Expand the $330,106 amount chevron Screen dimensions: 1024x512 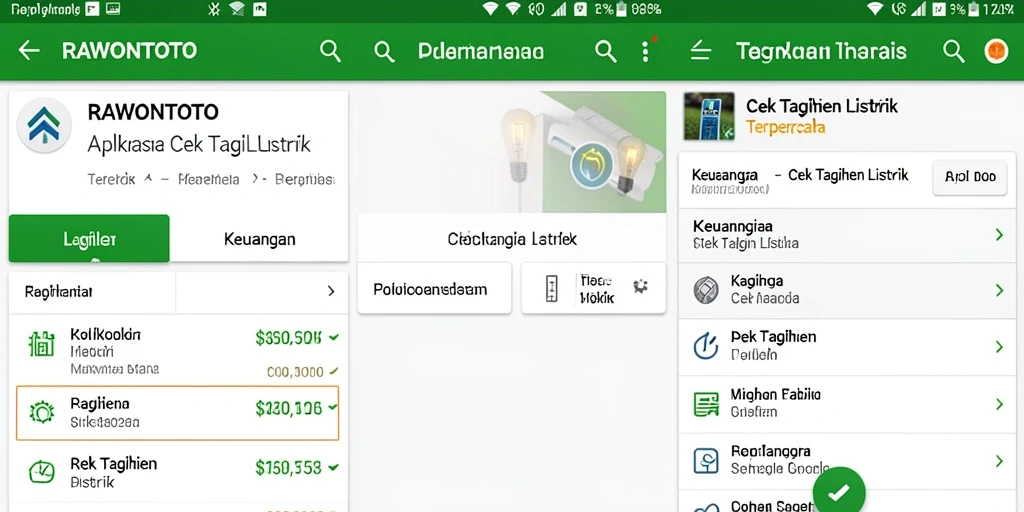click(x=332, y=408)
